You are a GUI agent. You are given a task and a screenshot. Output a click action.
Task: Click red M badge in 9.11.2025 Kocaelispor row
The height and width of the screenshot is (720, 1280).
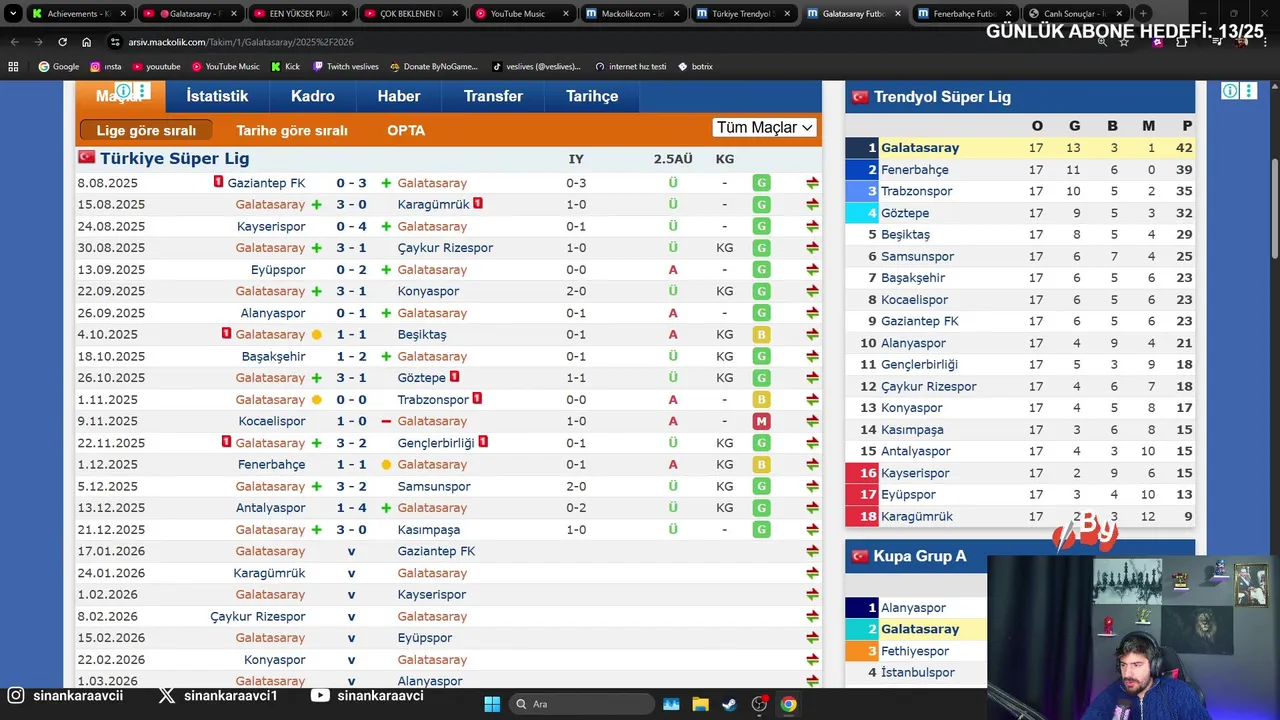click(x=761, y=421)
